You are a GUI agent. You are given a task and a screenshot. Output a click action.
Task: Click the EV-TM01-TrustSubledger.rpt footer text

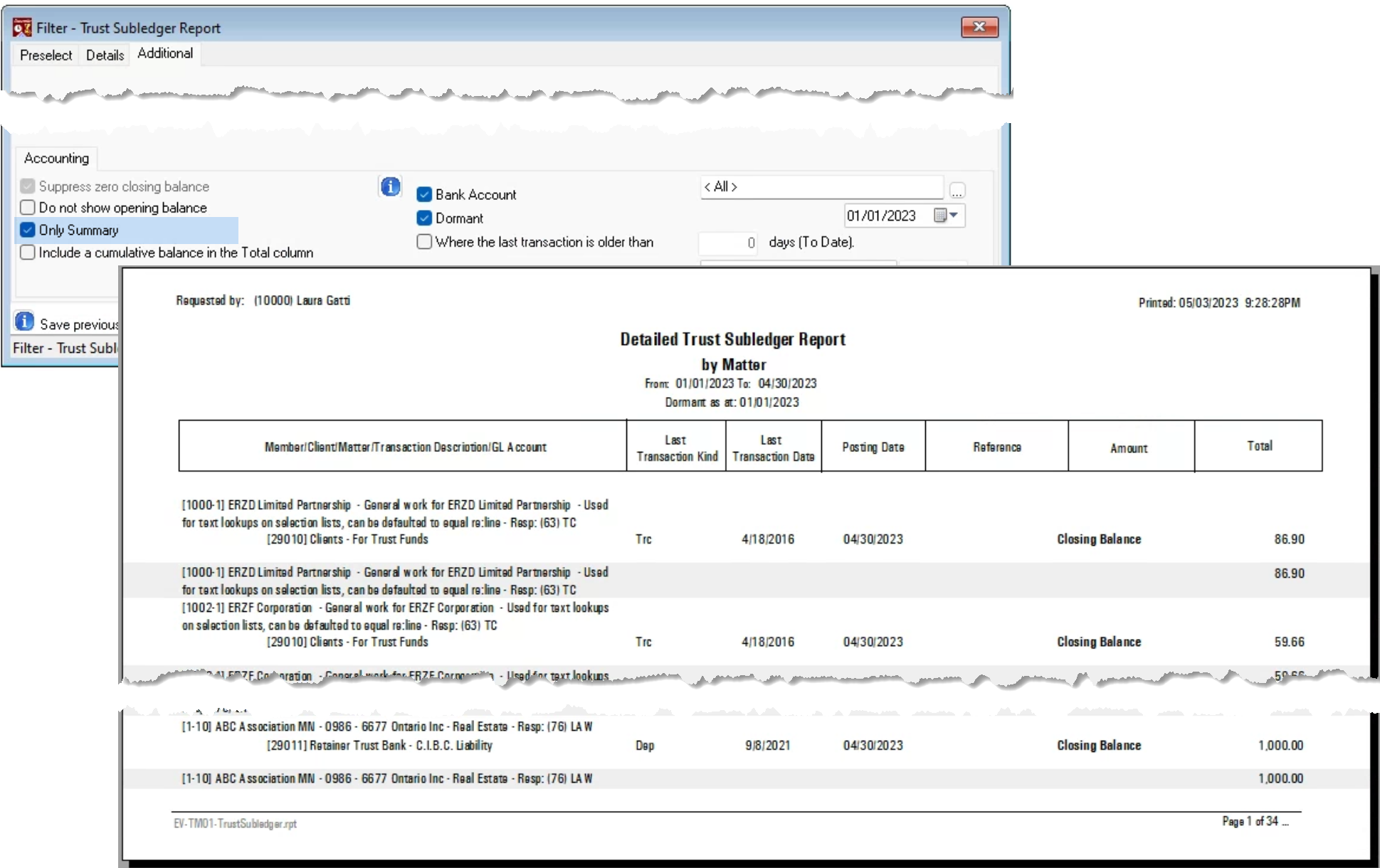point(235,823)
